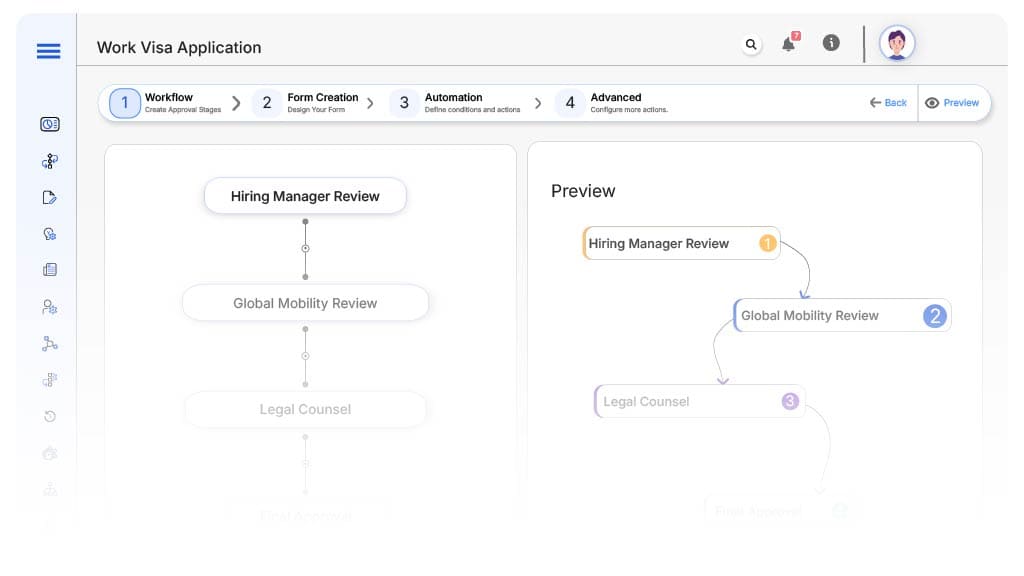The width and height of the screenshot is (1024, 576).
Task: Select Global Mobility Review in the preview
Action: 841,315
